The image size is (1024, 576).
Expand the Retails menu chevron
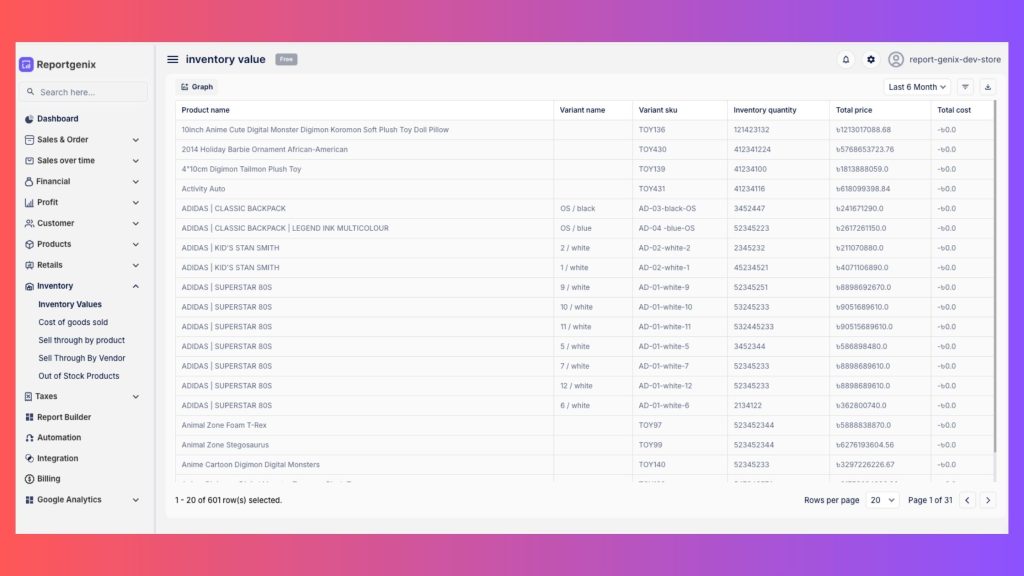coord(136,265)
